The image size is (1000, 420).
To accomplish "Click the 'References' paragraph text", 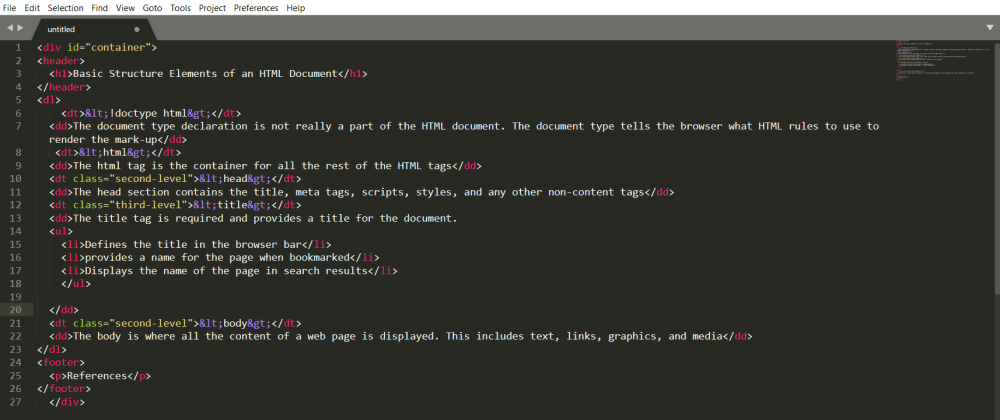I will point(97,375).
